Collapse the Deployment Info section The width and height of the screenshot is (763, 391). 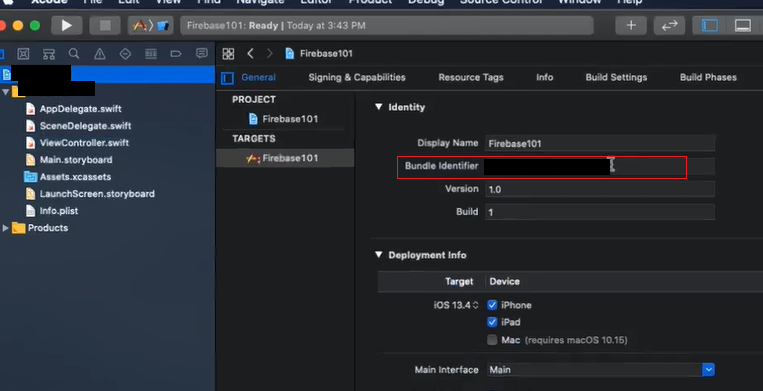[379, 255]
